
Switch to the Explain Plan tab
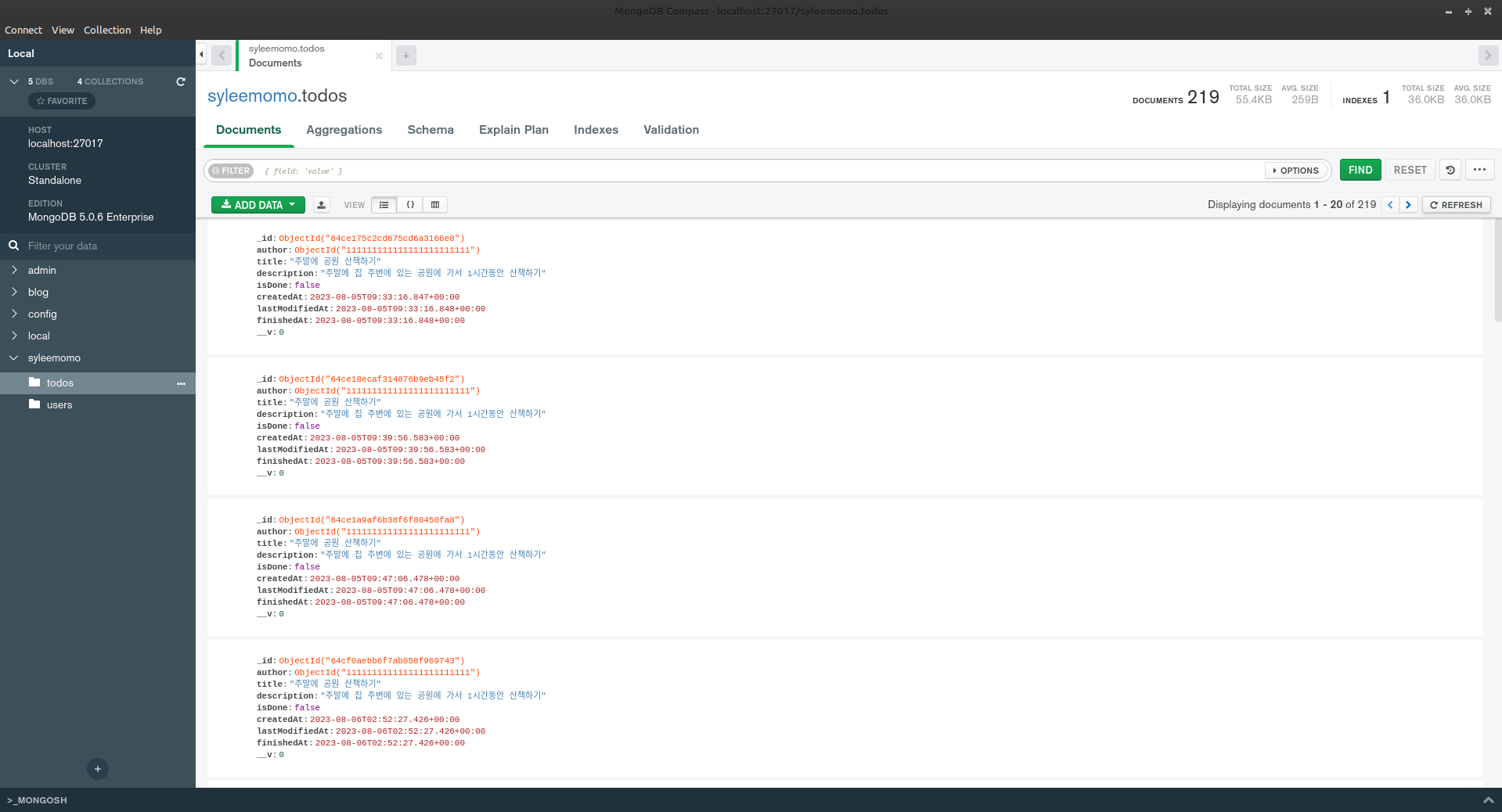pos(513,130)
